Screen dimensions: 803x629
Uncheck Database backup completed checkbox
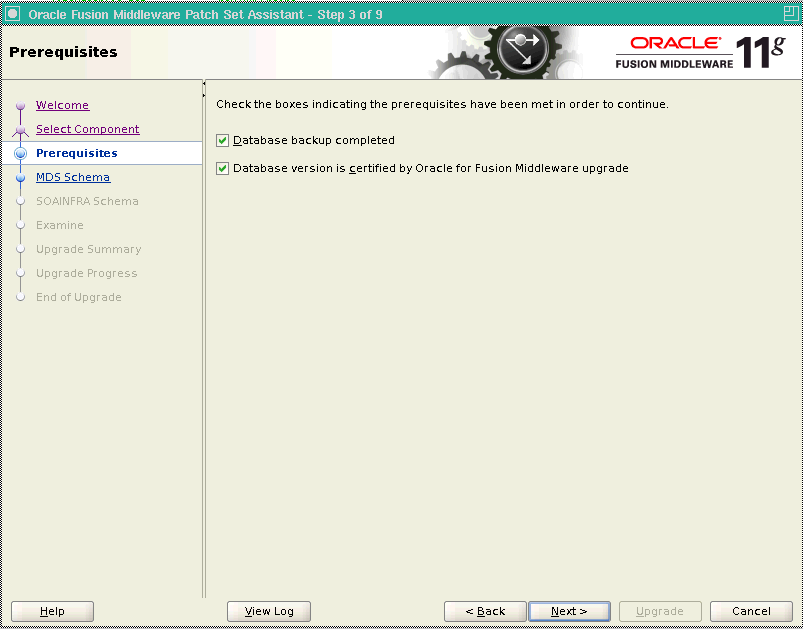pos(222,140)
